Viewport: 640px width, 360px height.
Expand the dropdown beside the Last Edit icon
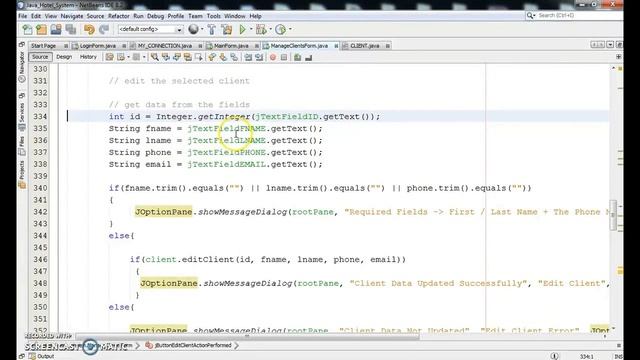[128, 57]
